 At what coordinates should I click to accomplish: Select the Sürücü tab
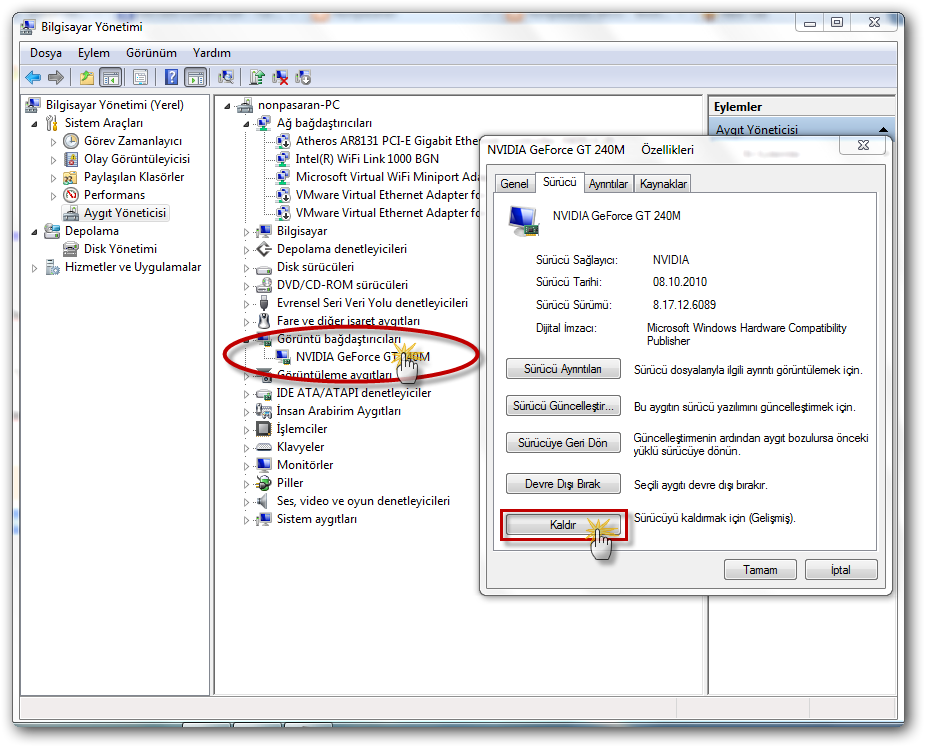(x=559, y=182)
